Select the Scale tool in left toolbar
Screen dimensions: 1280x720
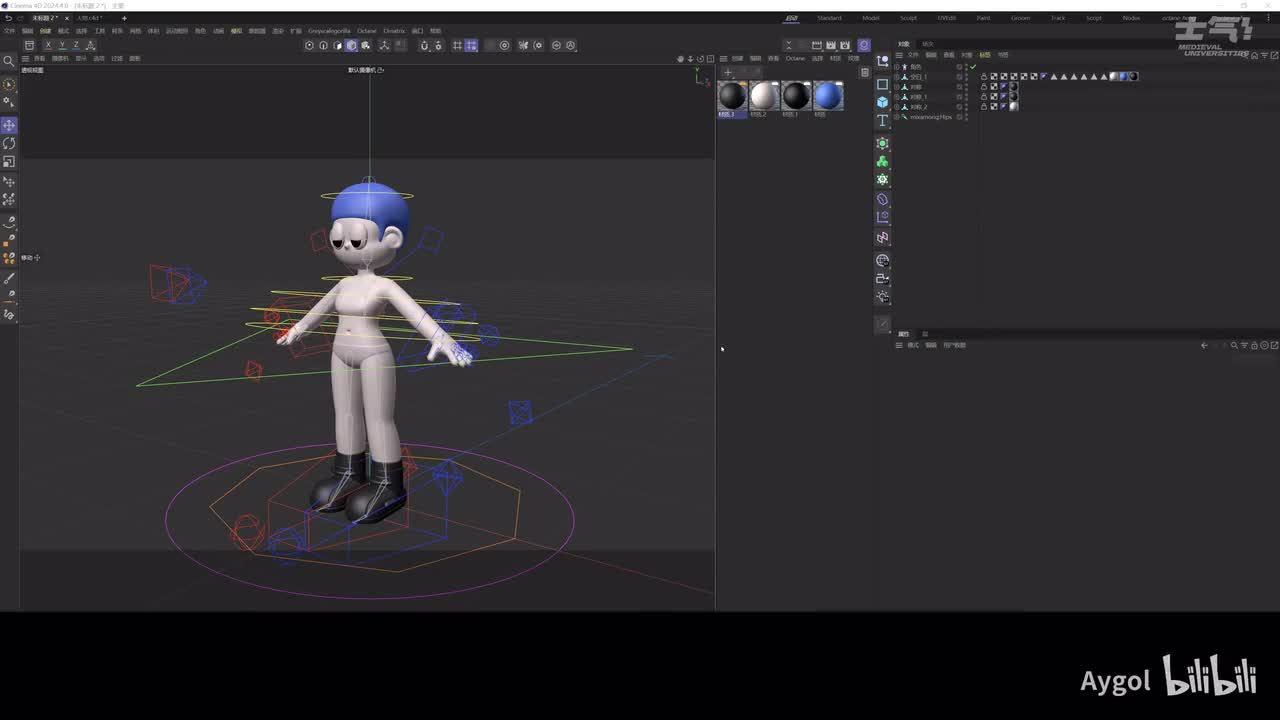point(9,161)
